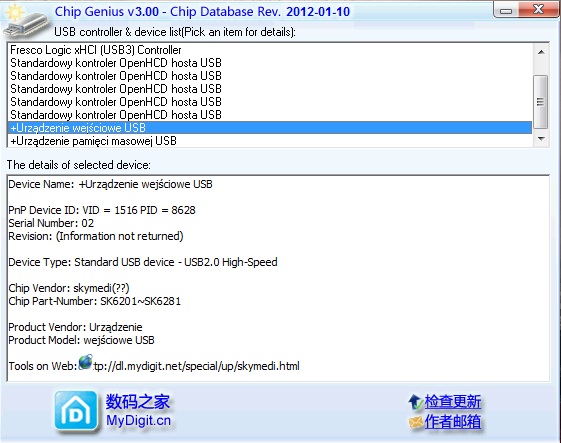Click the device list scroll down arrow
This screenshot has width=561, height=443.
[x=541, y=139]
